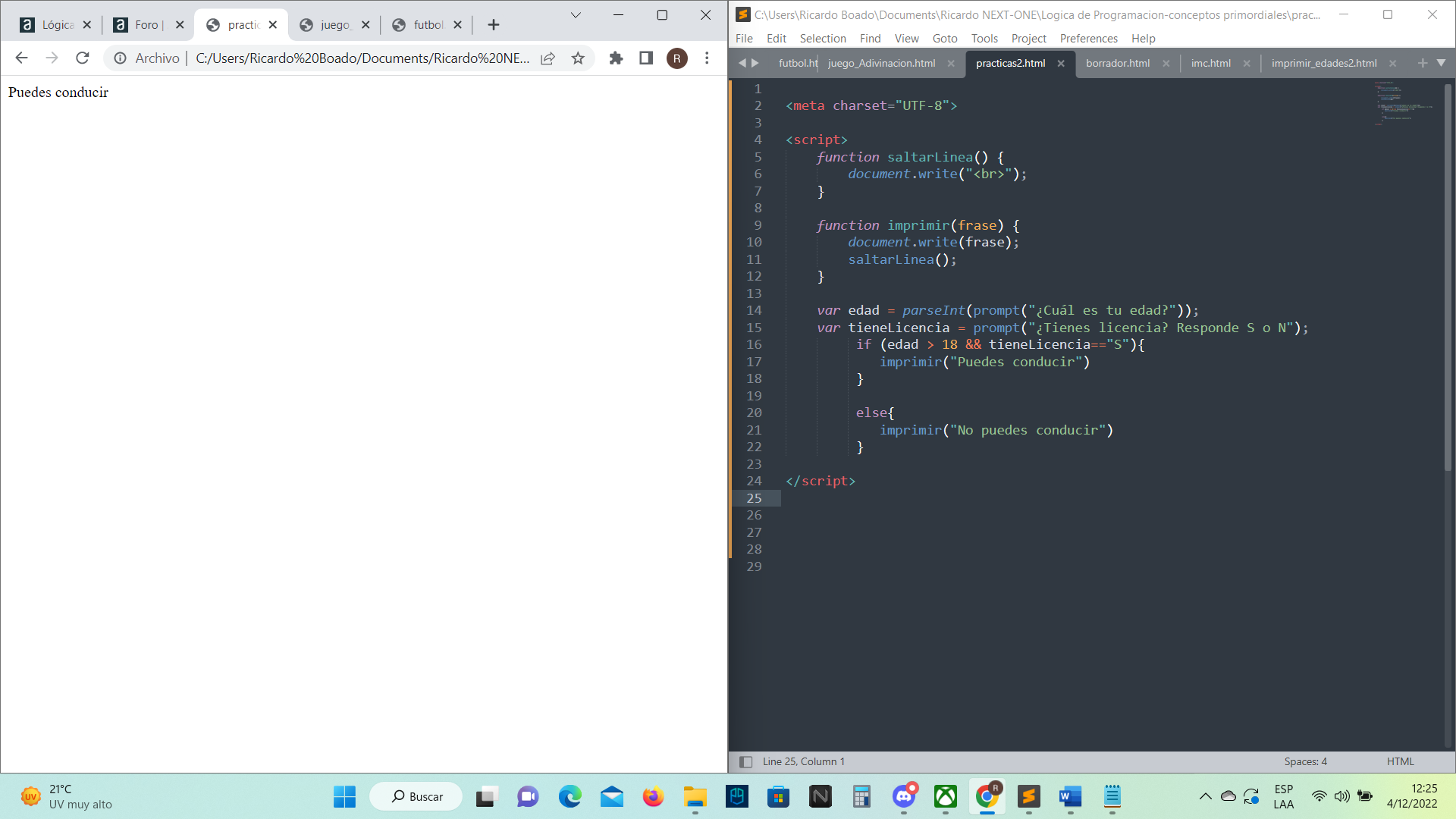Open the Goto menu in Sublime
The width and height of the screenshot is (1456, 819).
point(945,39)
